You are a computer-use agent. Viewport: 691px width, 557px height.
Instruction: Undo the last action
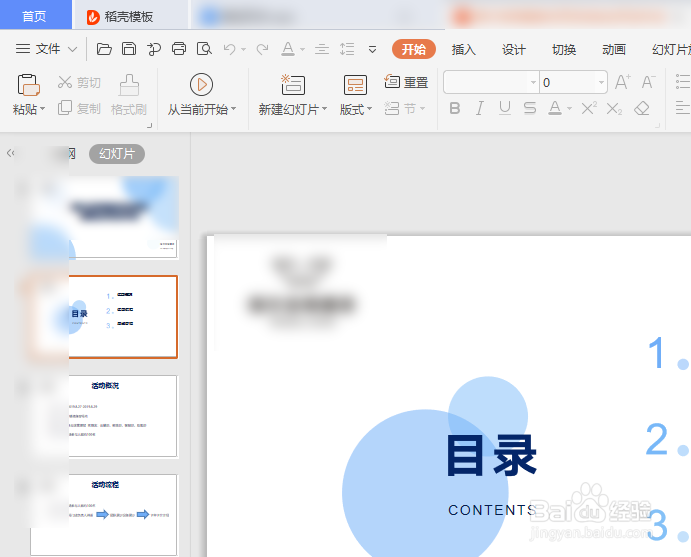coord(229,49)
